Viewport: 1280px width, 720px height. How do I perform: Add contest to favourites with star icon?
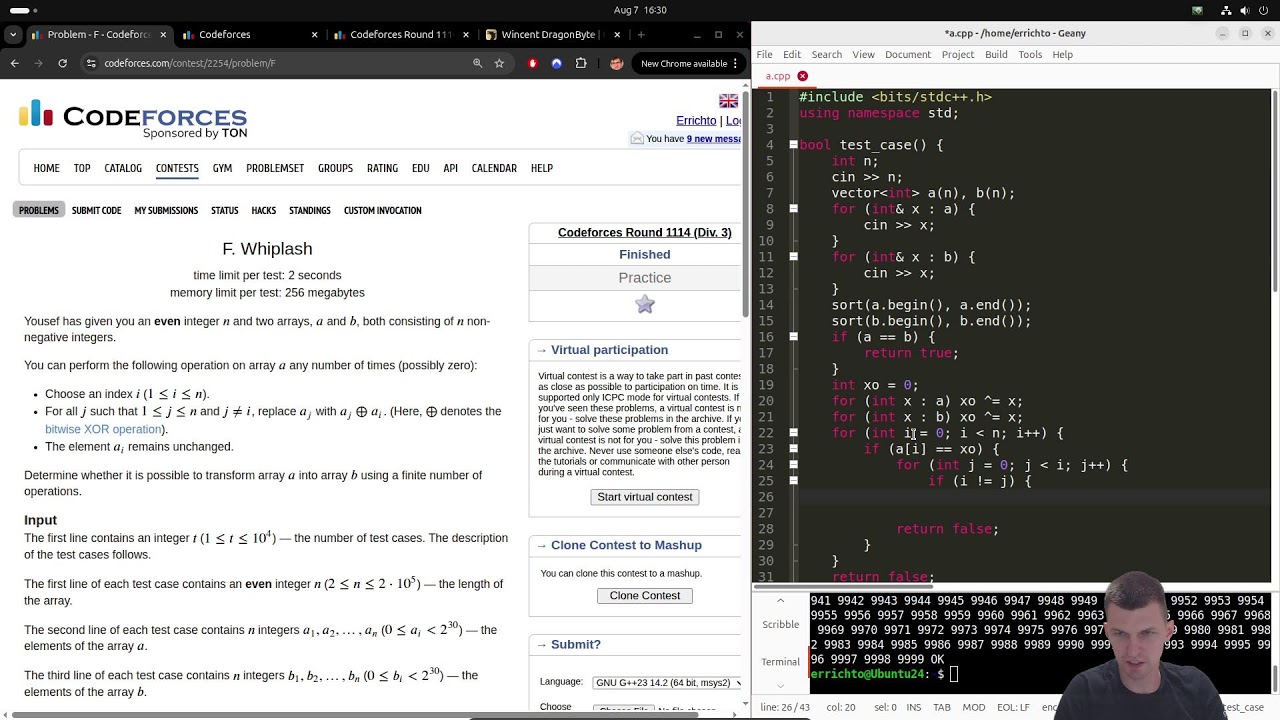[645, 304]
